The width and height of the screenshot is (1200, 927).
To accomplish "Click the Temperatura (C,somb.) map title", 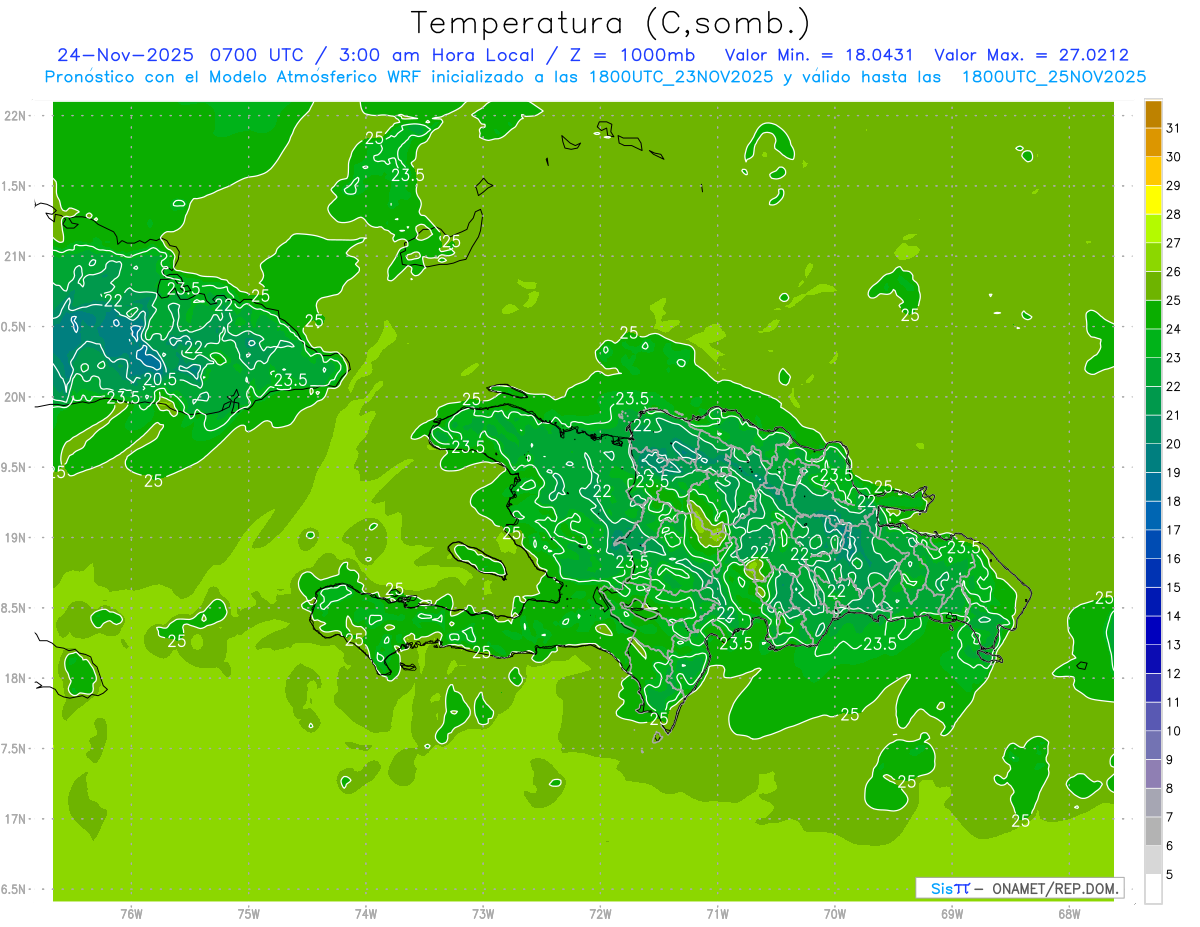I will 611,22.
